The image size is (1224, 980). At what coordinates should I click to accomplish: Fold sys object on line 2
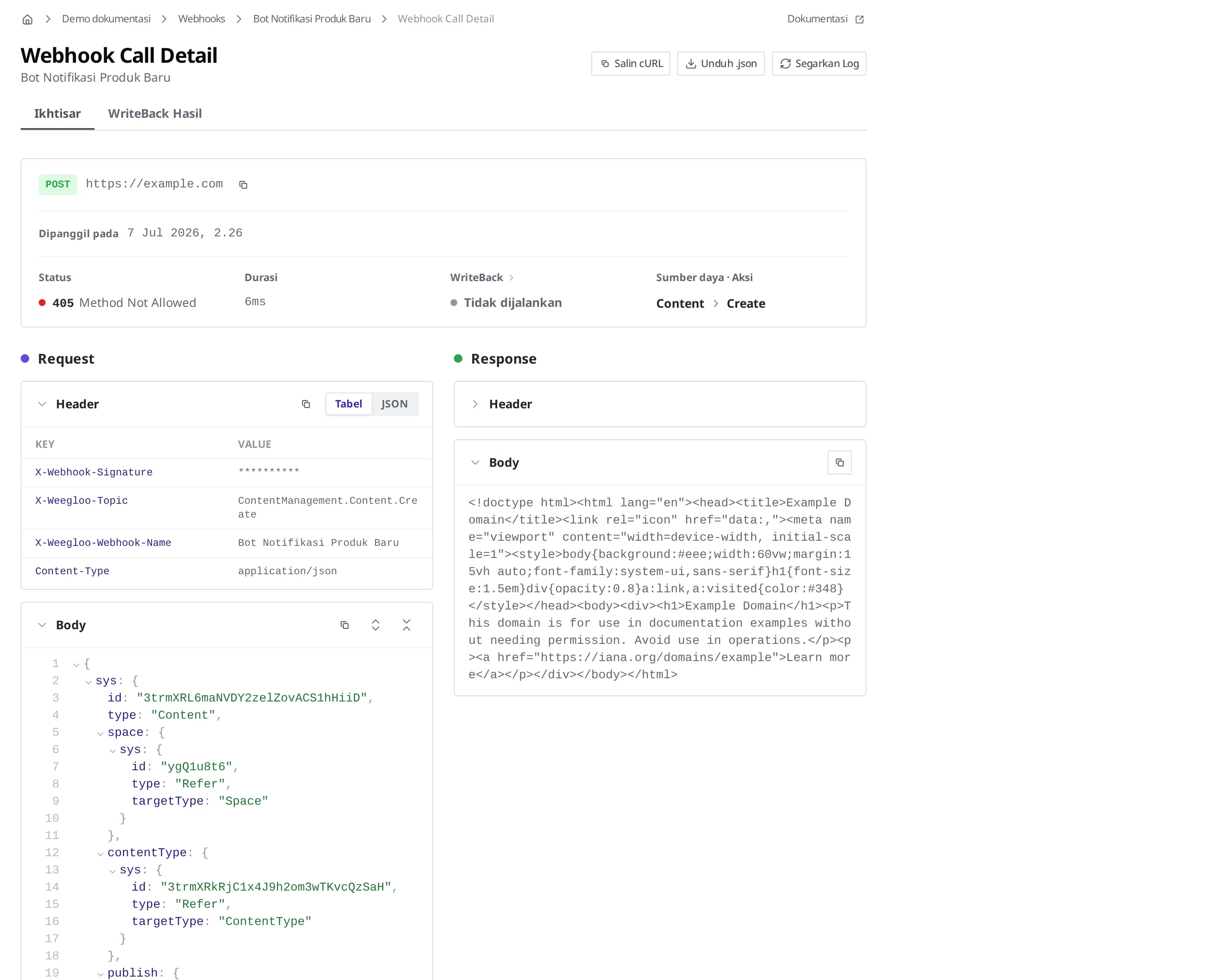[89, 682]
